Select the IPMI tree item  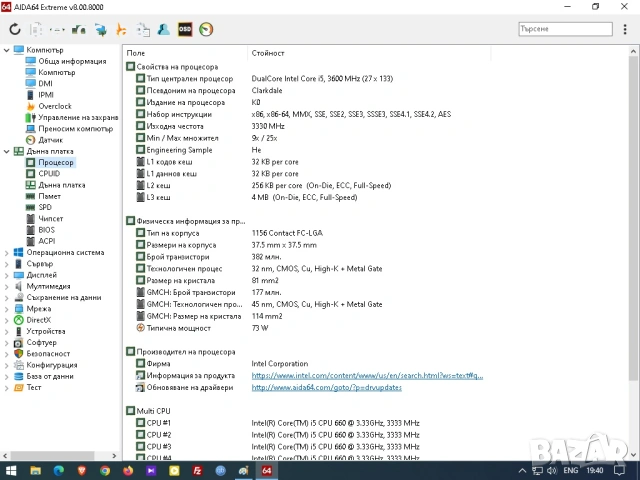pos(46,95)
